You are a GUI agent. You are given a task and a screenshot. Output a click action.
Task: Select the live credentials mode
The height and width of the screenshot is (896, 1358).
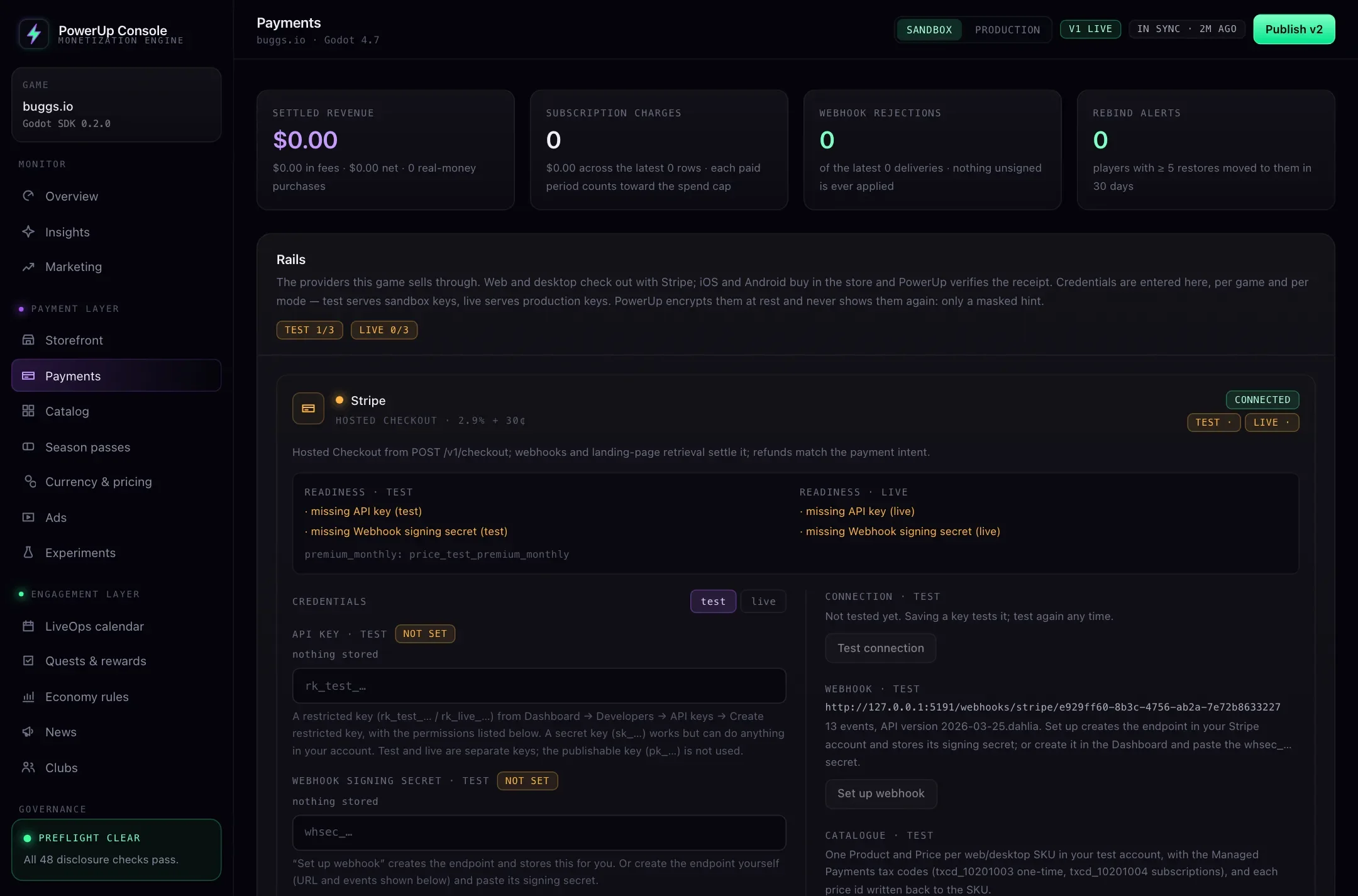[763, 601]
